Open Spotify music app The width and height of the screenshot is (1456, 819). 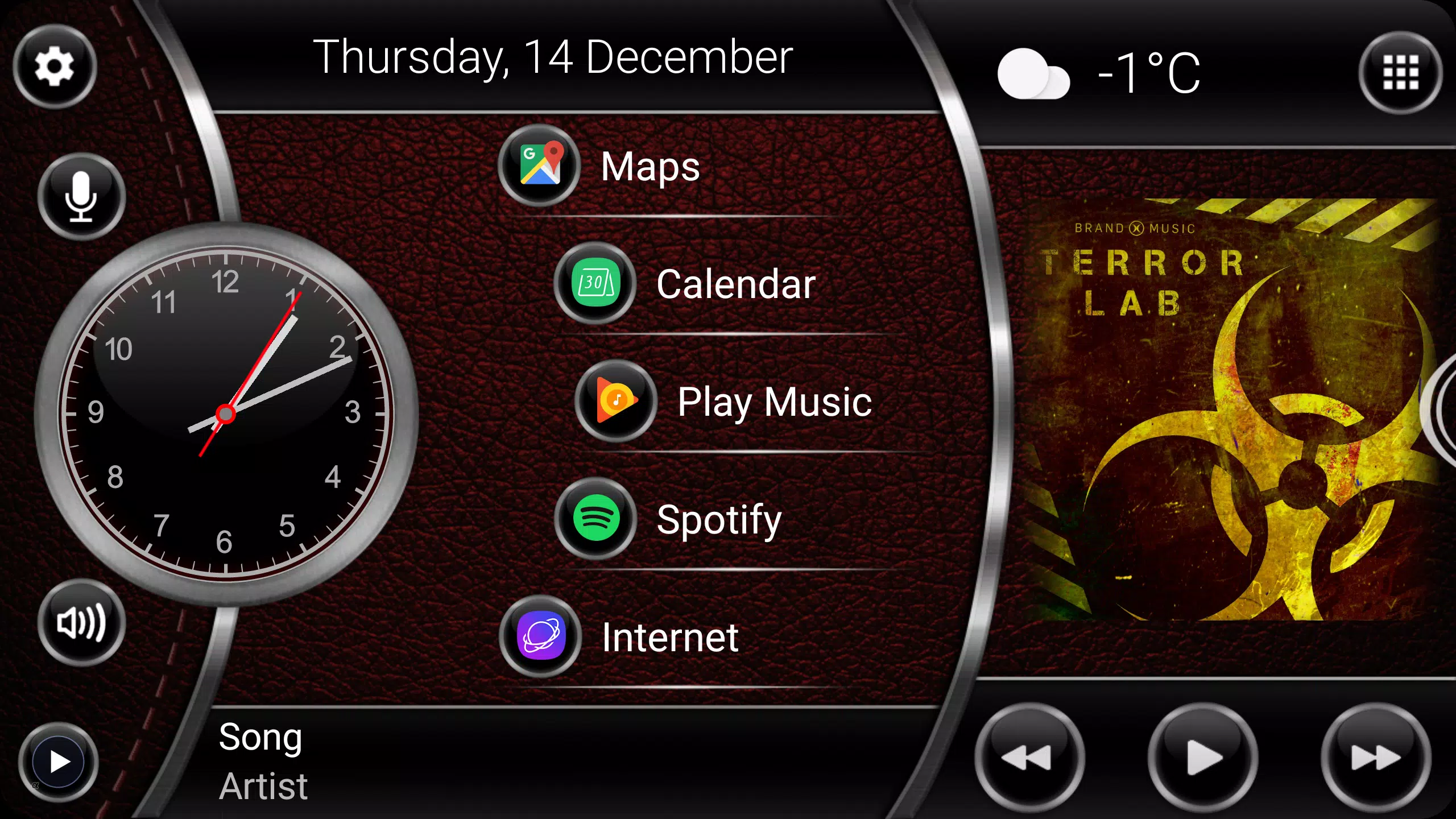point(598,518)
